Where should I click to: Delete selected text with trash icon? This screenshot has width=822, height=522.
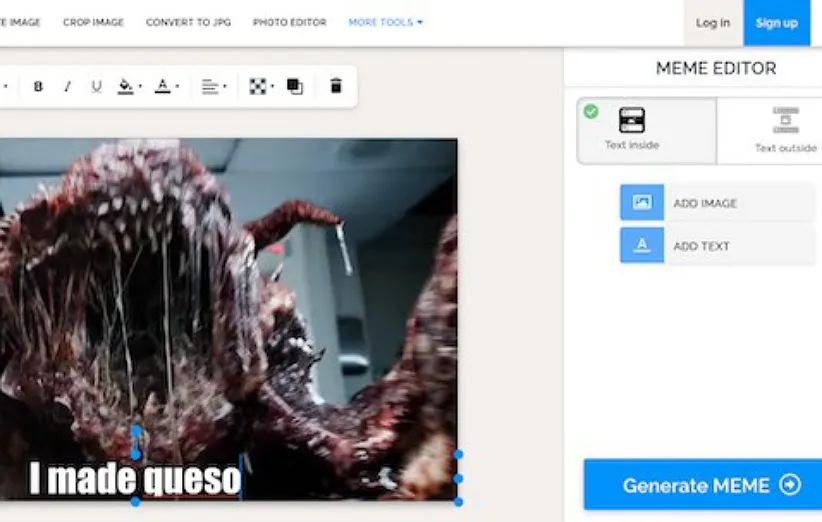click(x=336, y=87)
